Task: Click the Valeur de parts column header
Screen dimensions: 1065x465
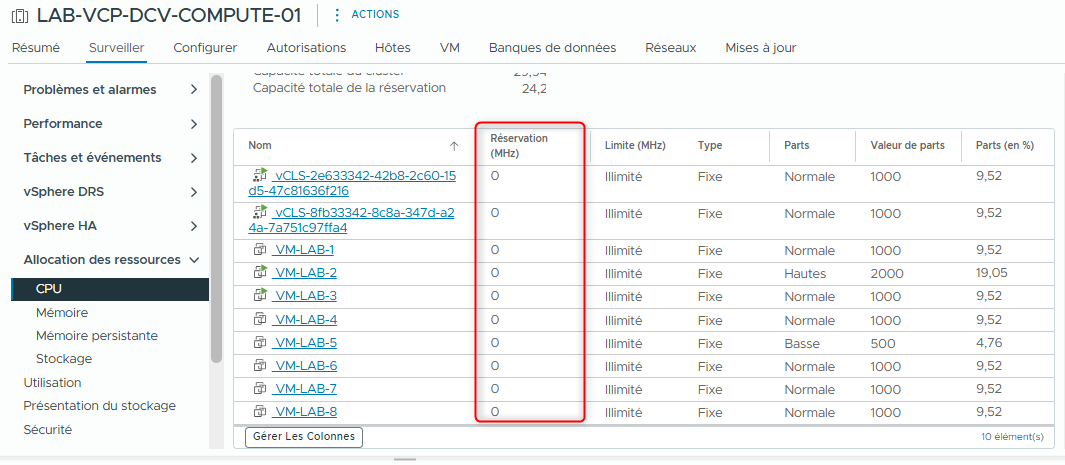Action: click(907, 145)
